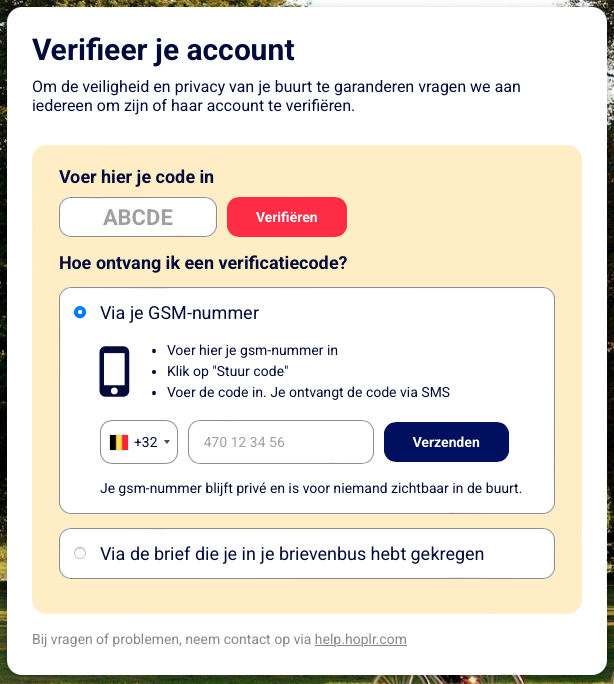
Task: Focus the ABCDE code input field
Action: [138, 217]
